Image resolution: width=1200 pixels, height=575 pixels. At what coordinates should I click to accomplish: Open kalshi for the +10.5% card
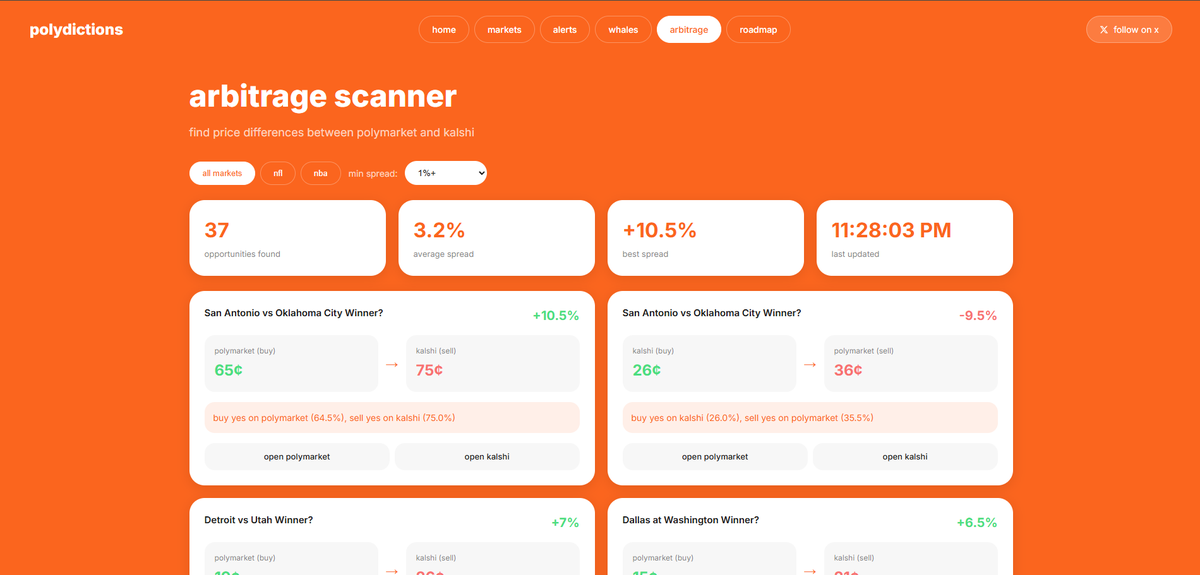point(487,457)
